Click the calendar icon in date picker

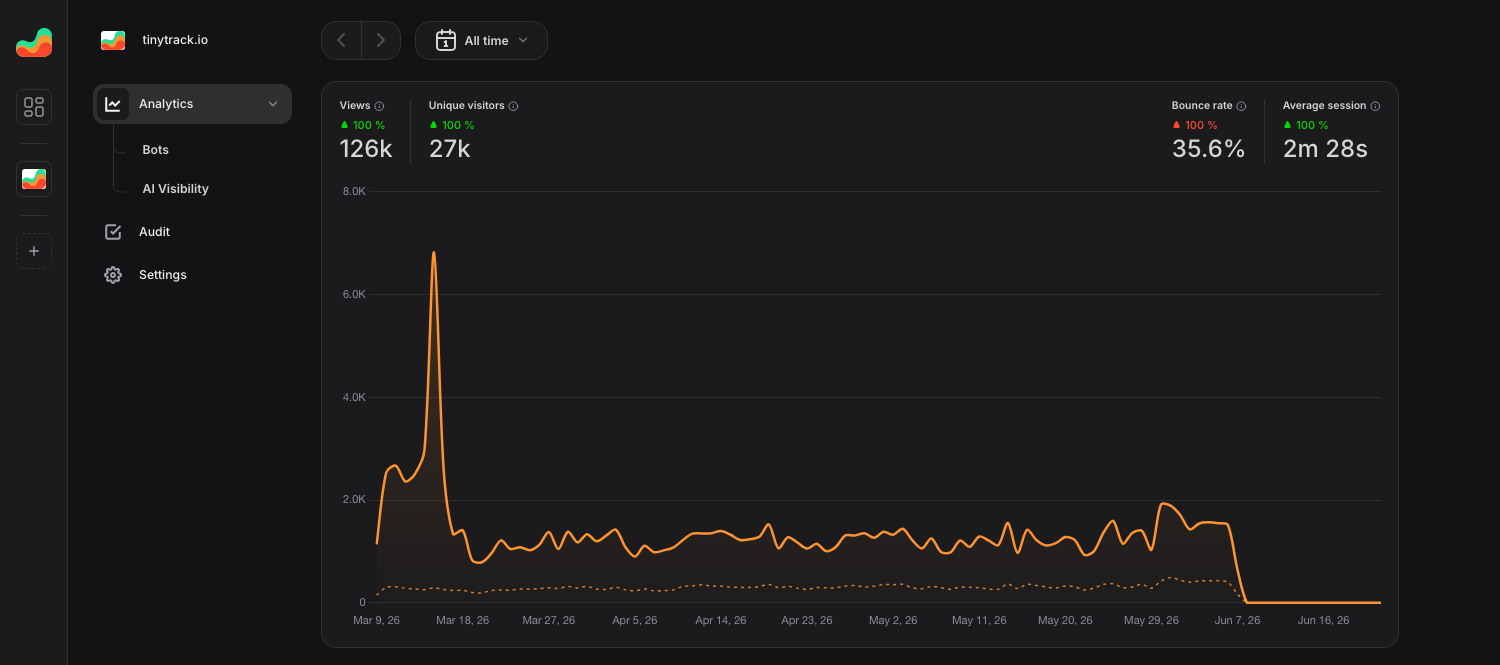pos(446,41)
